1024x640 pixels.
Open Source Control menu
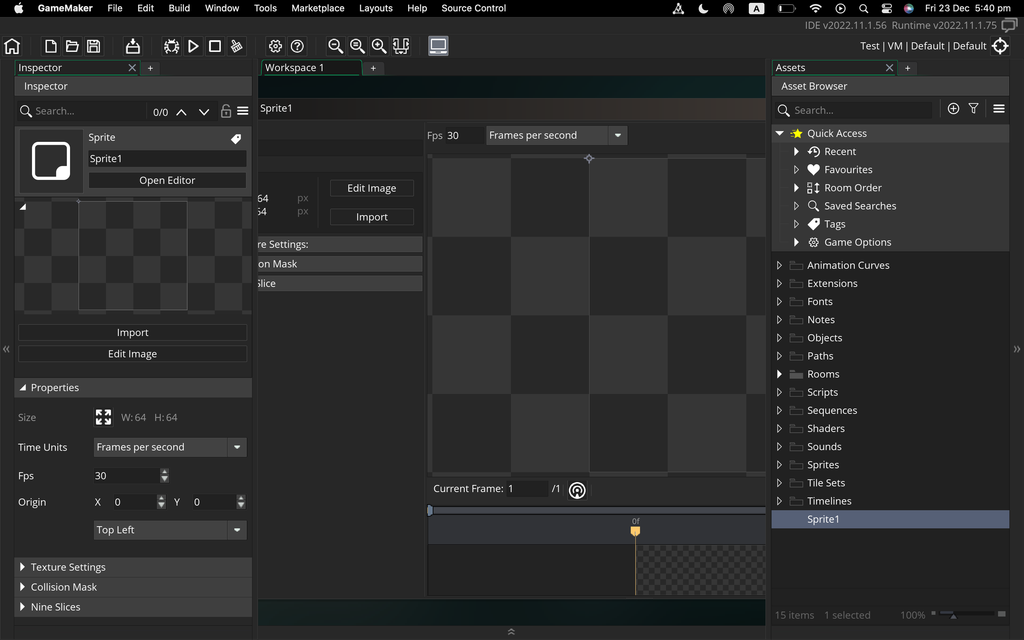click(473, 8)
